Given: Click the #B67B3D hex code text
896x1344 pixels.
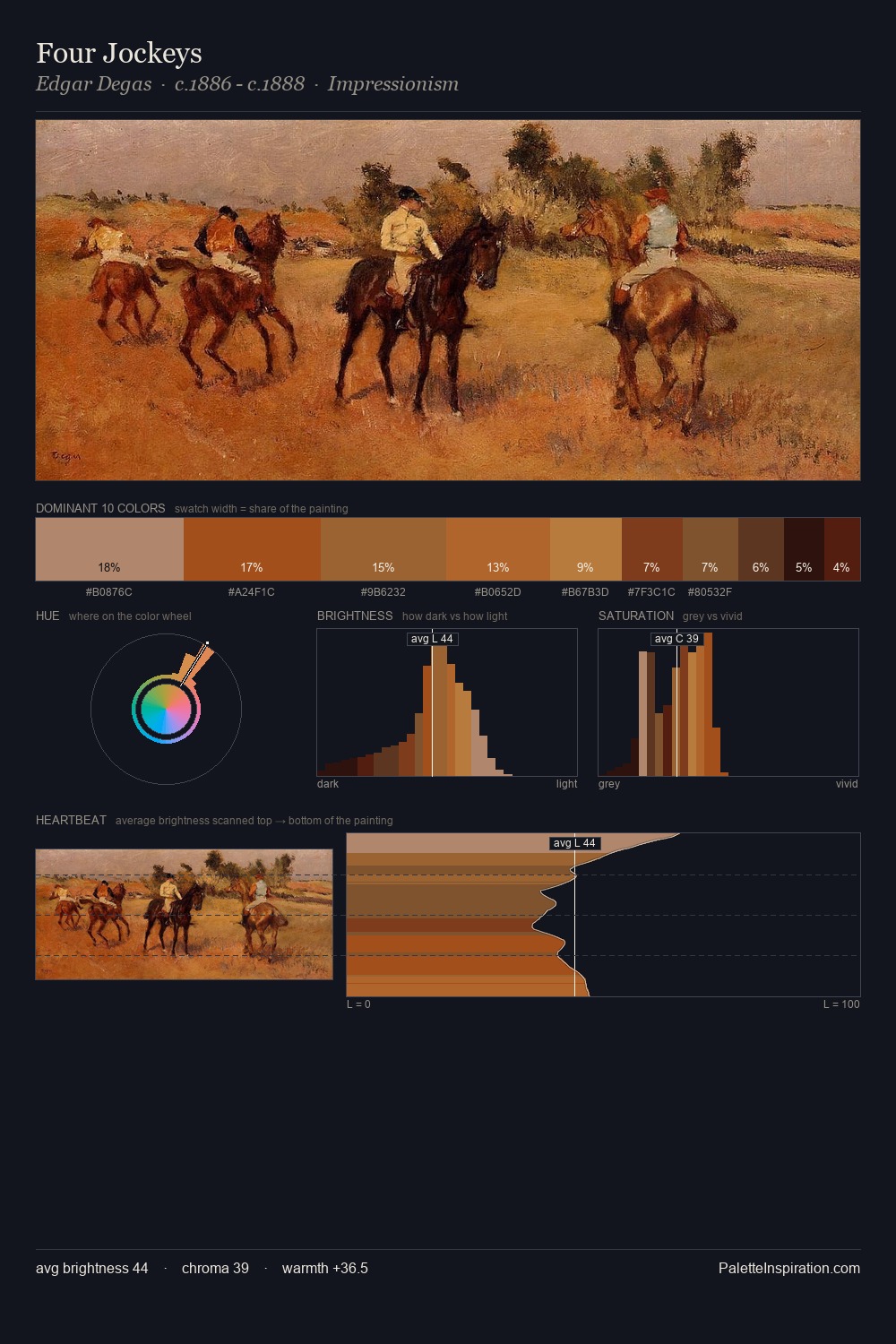Looking at the screenshot, I should click(585, 592).
